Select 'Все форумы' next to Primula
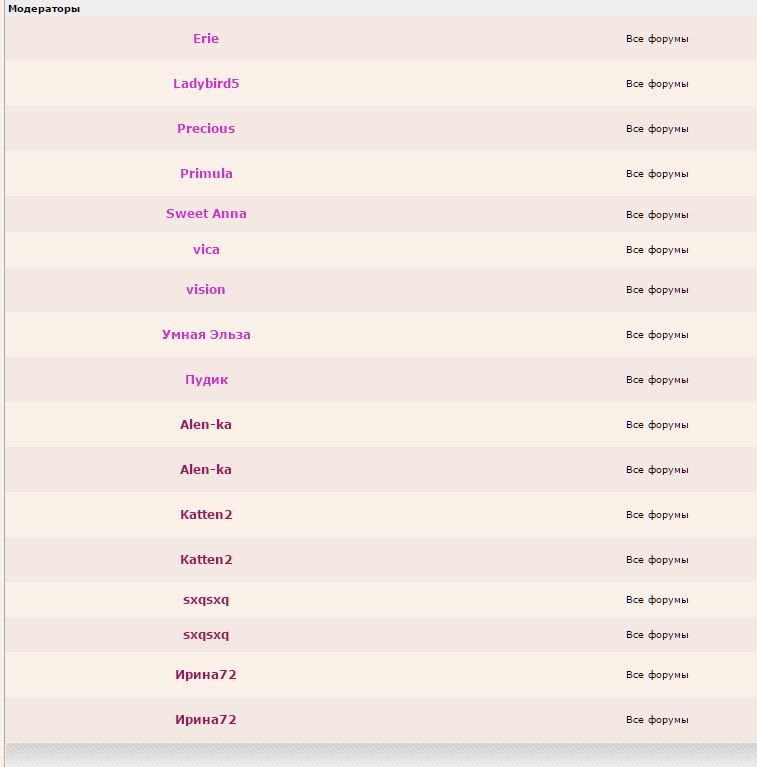Viewport: 757px width, 767px height. 657,174
